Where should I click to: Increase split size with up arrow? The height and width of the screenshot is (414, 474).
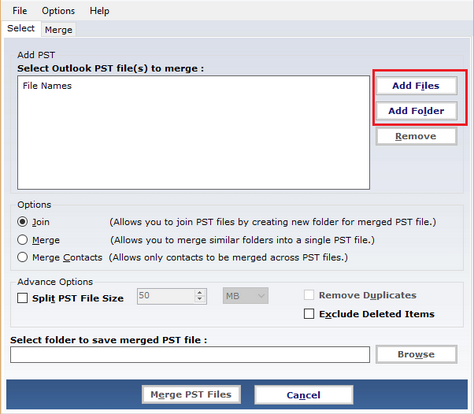pos(200,293)
